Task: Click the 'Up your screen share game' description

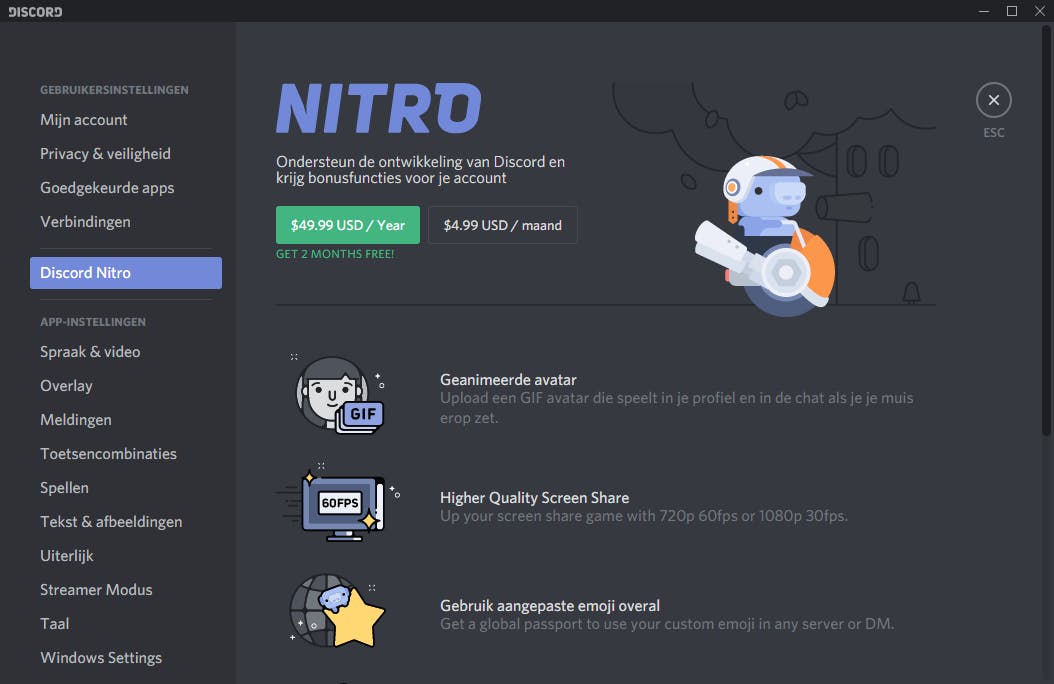Action: coord(644,516)
